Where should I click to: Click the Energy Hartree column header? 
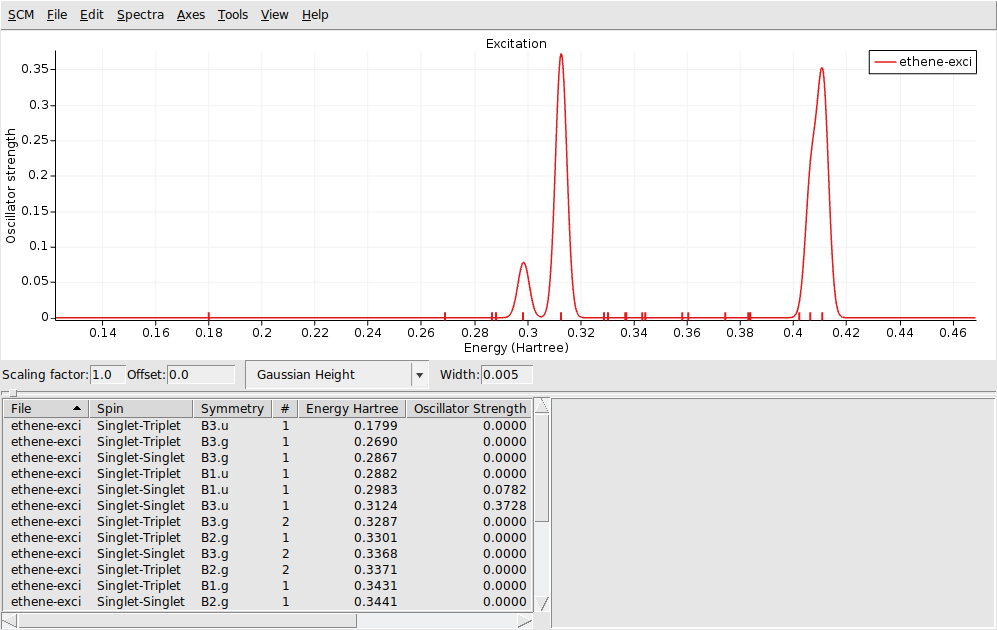pyautogui.click(x=352, y=407)
